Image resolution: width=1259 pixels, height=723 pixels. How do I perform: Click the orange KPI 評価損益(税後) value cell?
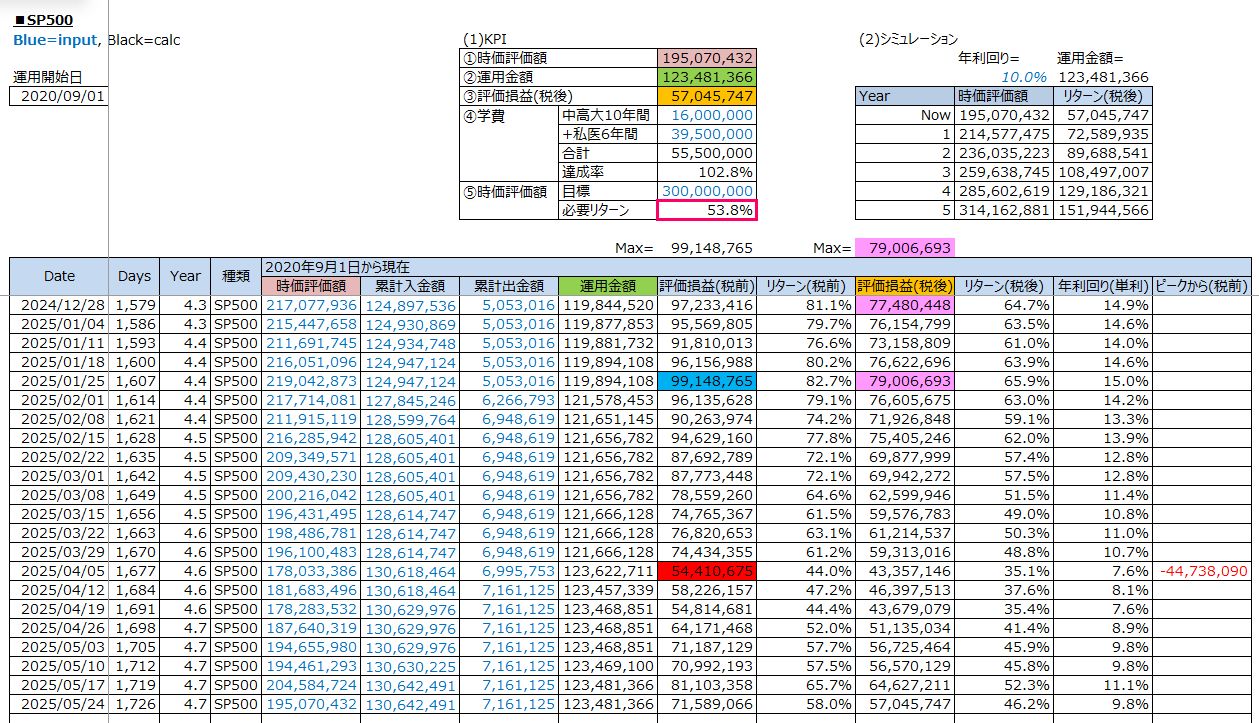pyautogui.click(x=707, y=96)
